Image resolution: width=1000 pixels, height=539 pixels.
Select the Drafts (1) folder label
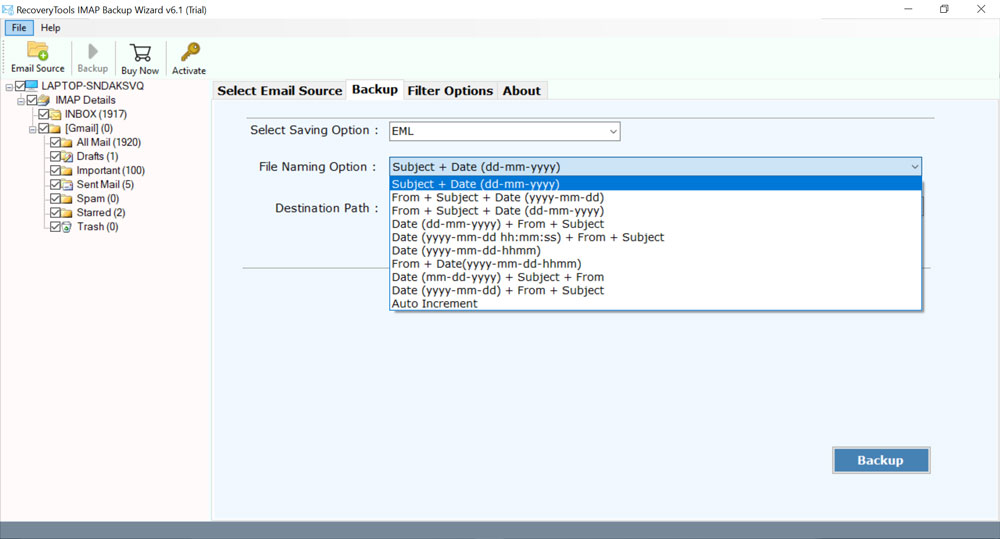coord(98,156)
